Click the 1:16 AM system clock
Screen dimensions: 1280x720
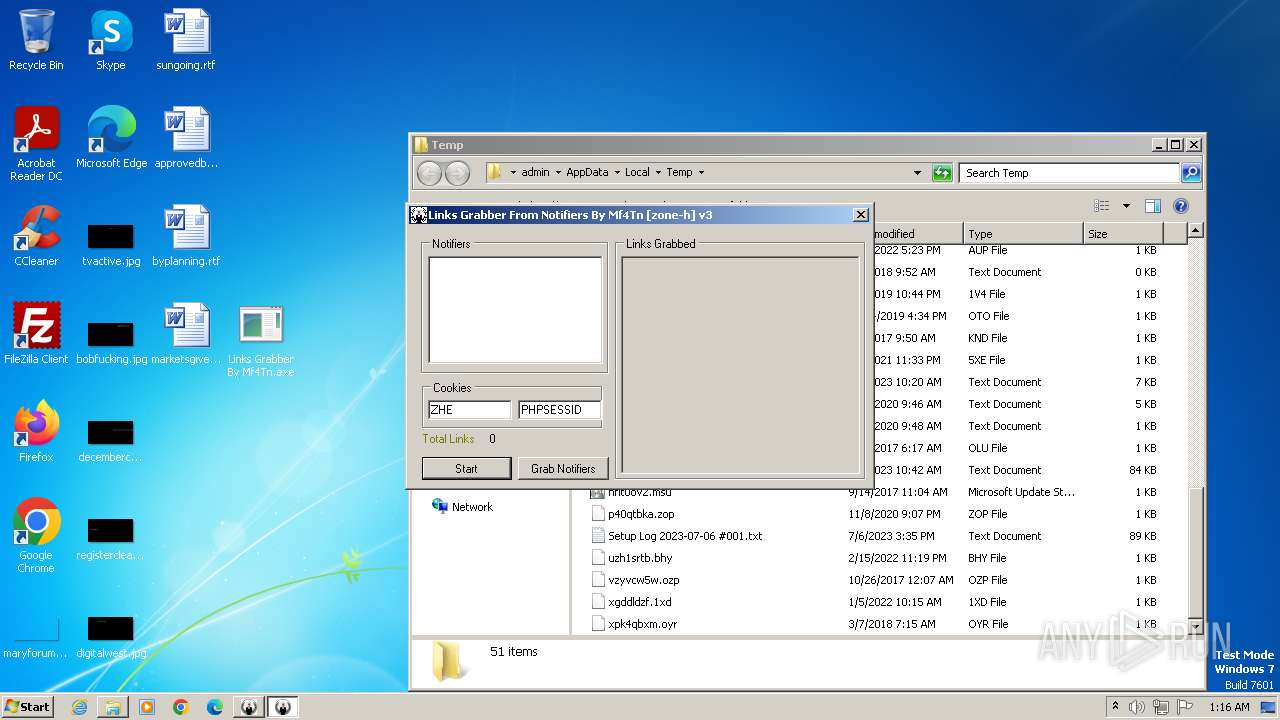click(1229, 707)
